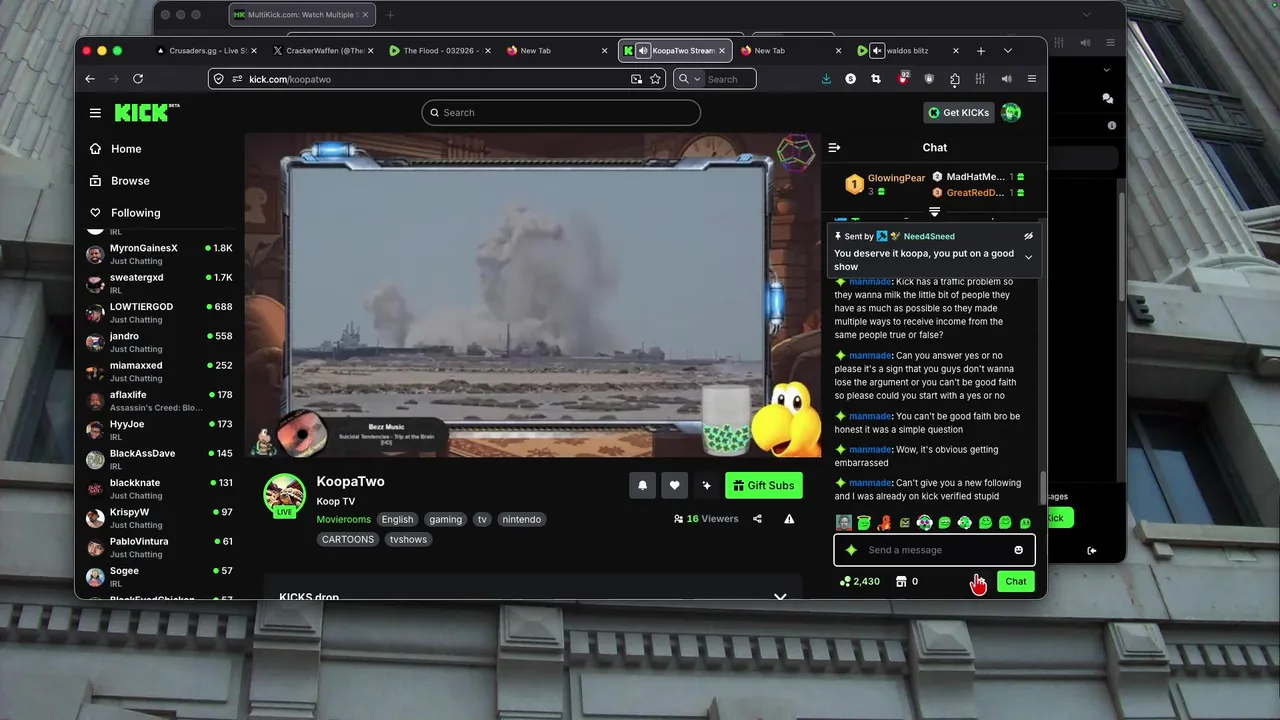The height and width of the screenshot is (720, 1280).
Task: Click the CARTOONS tag
Action: pyautogui.click(x=348, y=540)
